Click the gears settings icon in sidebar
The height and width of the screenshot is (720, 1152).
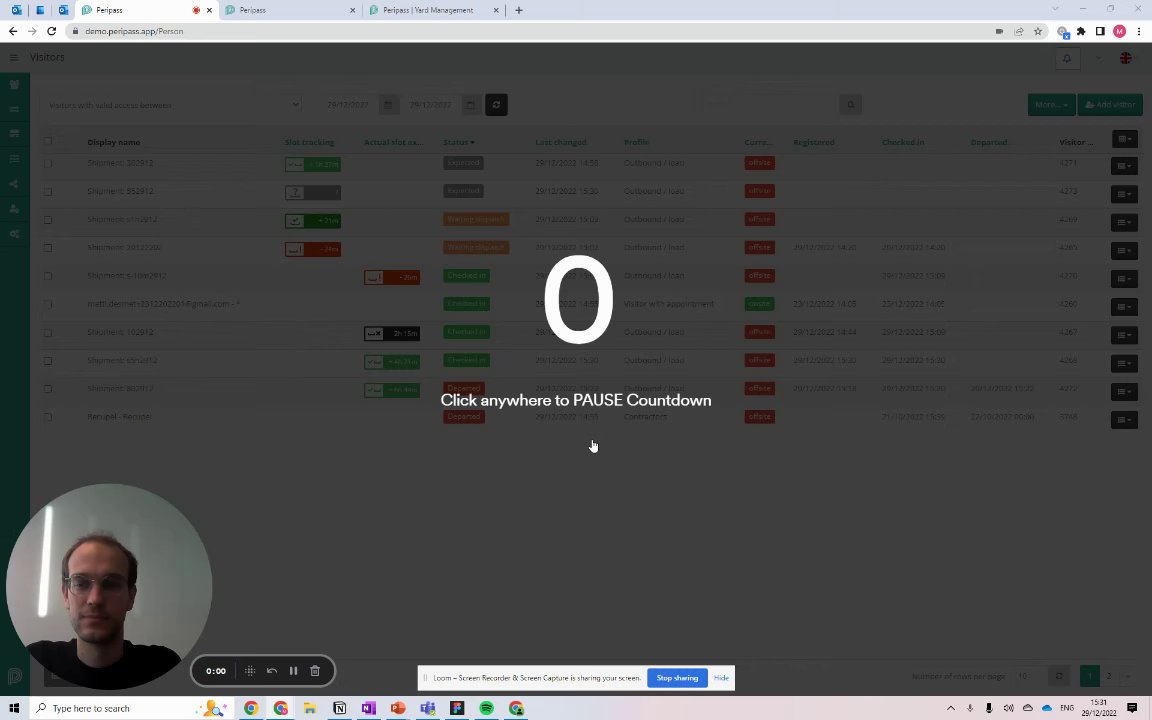[x=14, y=234]
